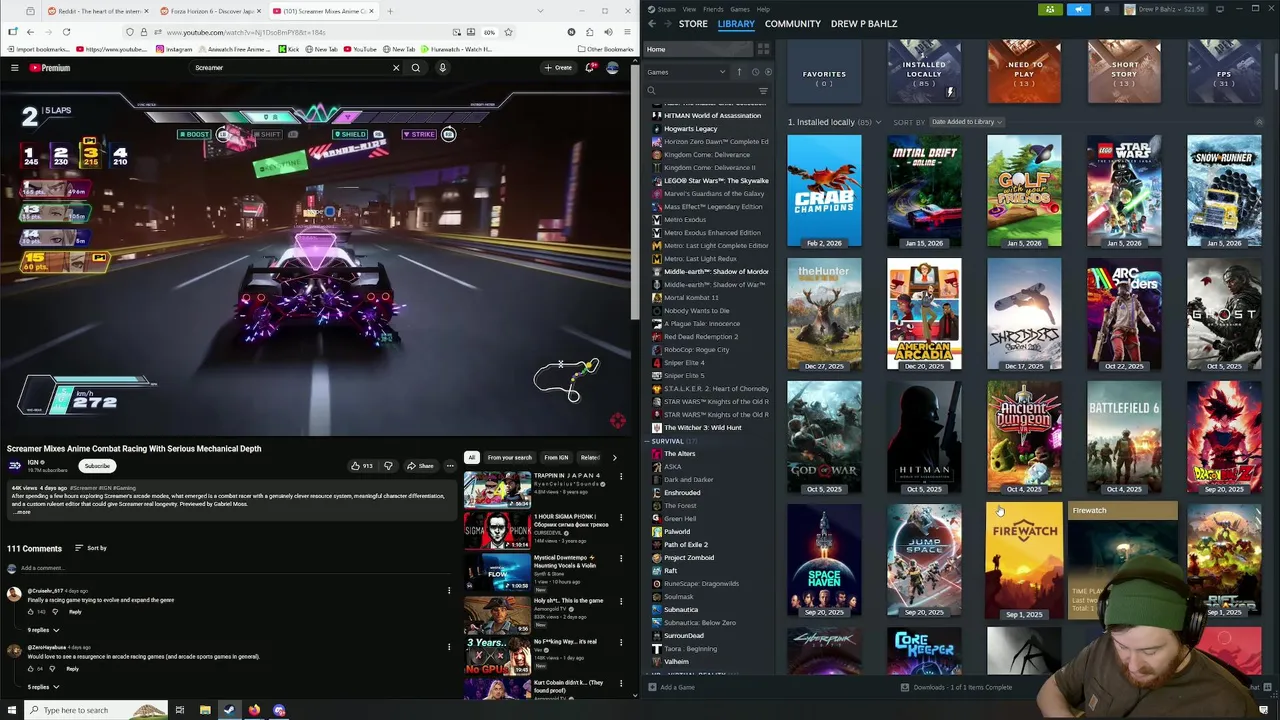Share the Screamer video
The image size is (1280, 720).
tap(420, 466)
